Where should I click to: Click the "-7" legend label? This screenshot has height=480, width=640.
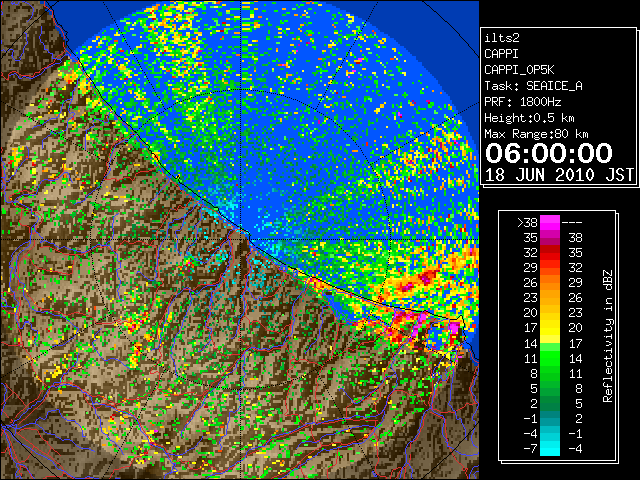(530, 449)
